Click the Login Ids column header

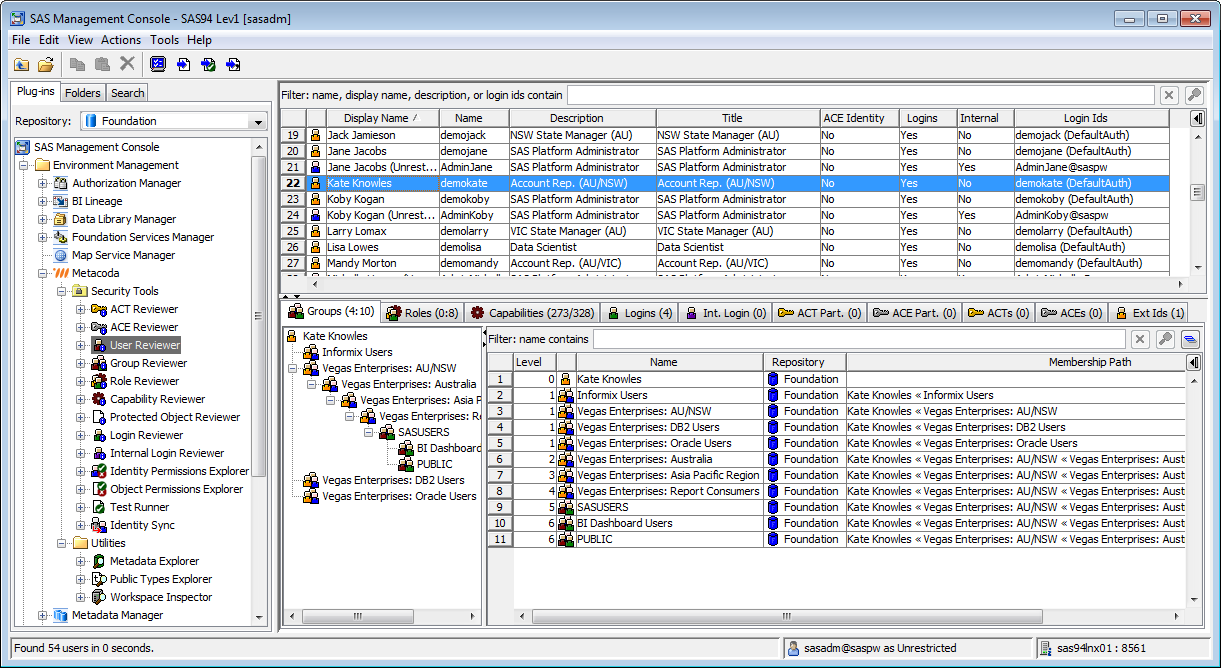coord(1092,118)
